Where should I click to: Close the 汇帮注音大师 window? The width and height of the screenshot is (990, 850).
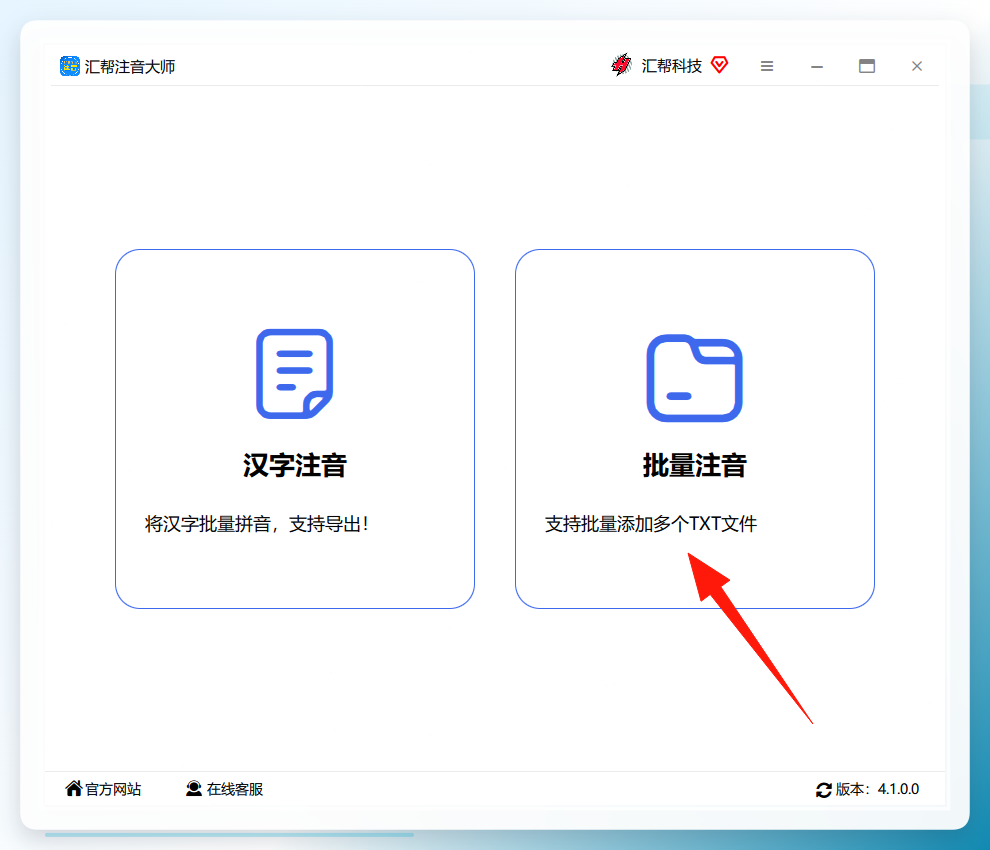tap(917, 66)
